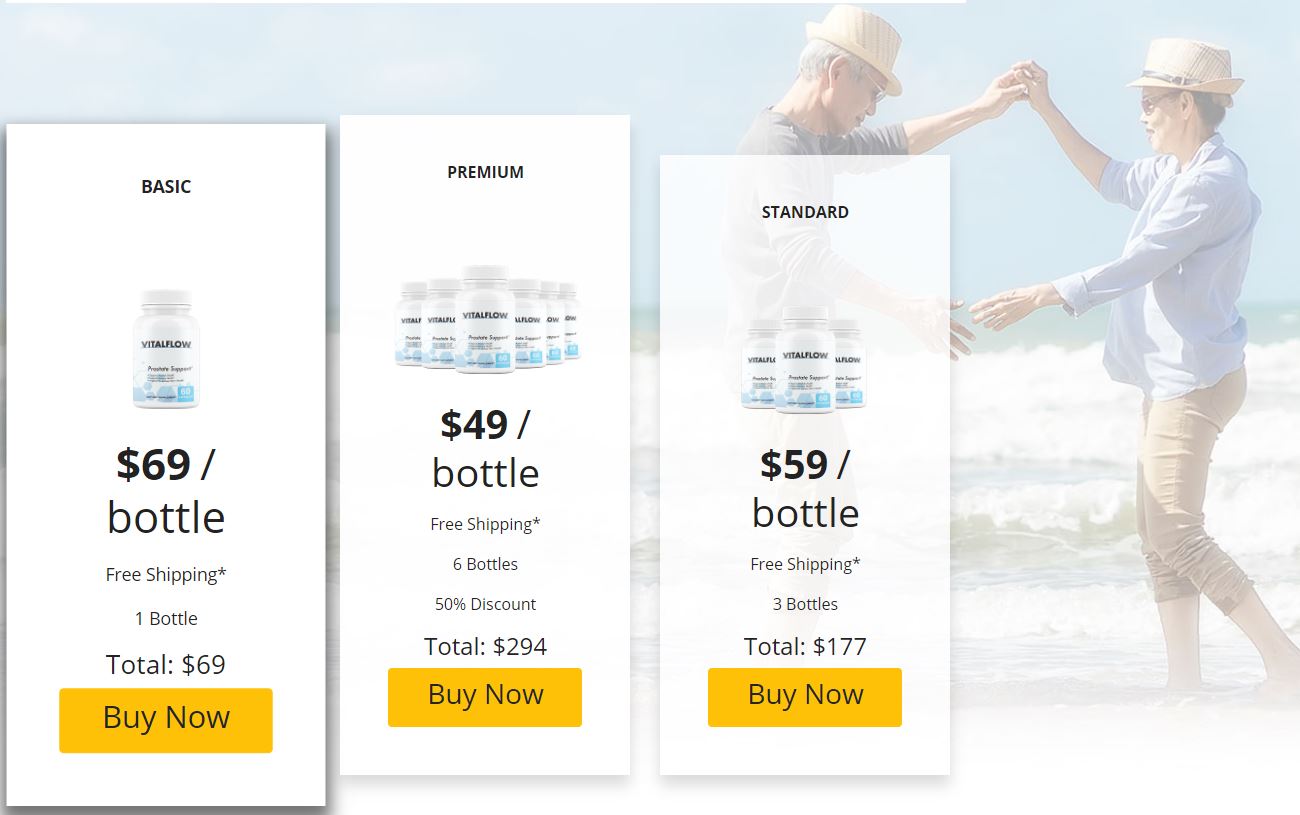1300x815 pixels.
Task: Click the single VitalFlow bottle image
Action: coord(166,349)
